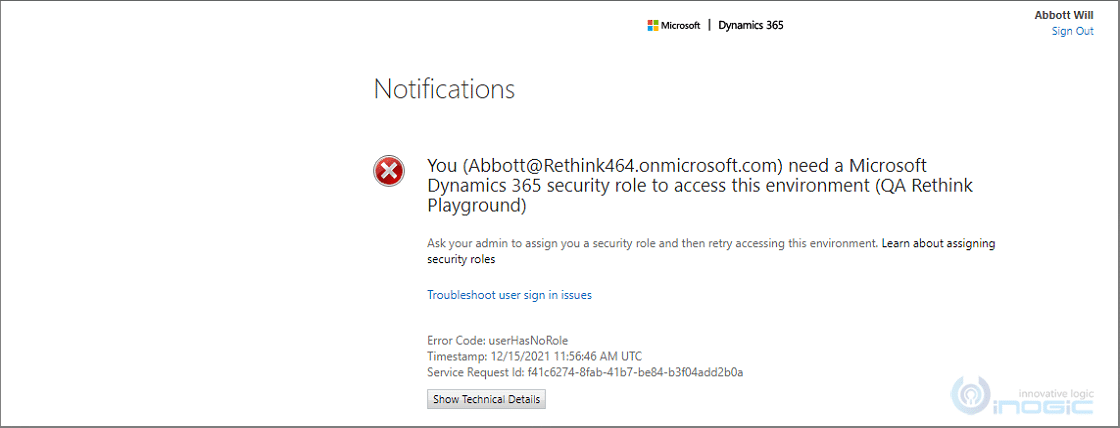Screen dimensions: 1120x428
Task: Click the Abbott Will user name
Action: (1064, 15)
